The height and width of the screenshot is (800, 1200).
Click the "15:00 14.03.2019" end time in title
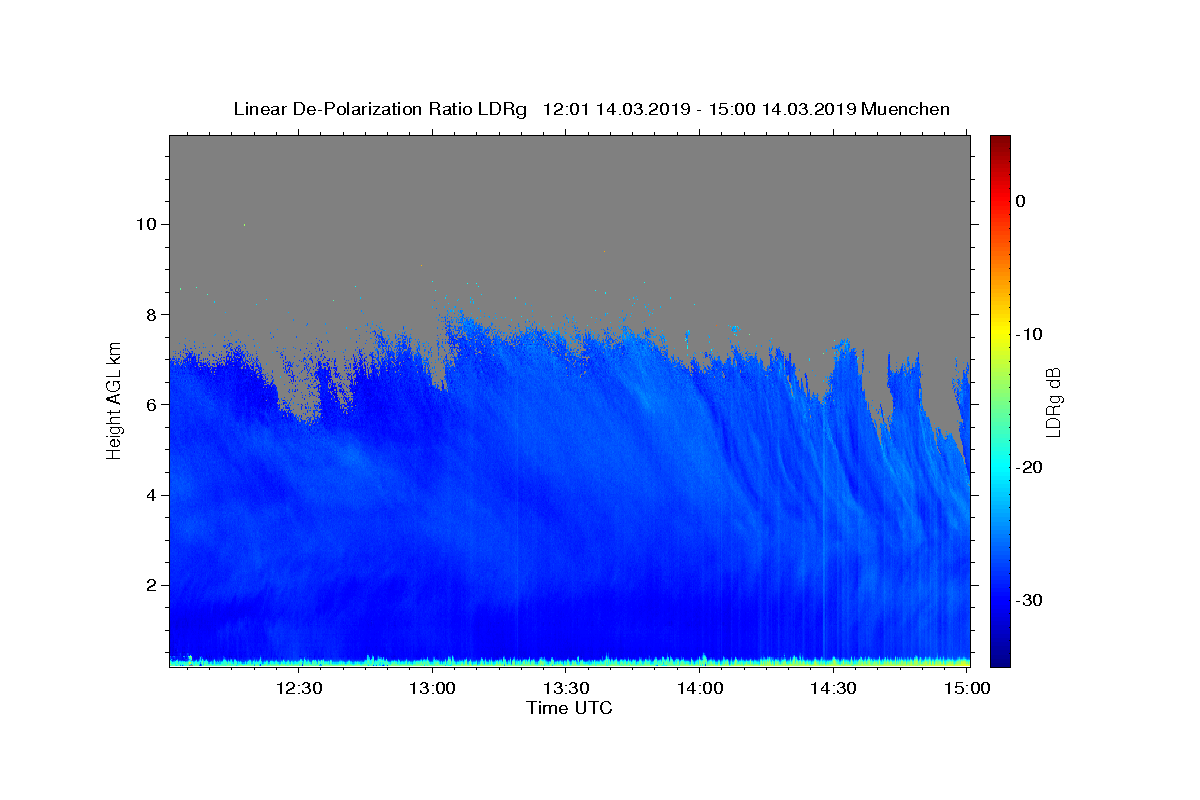click(x=782, y=109)
